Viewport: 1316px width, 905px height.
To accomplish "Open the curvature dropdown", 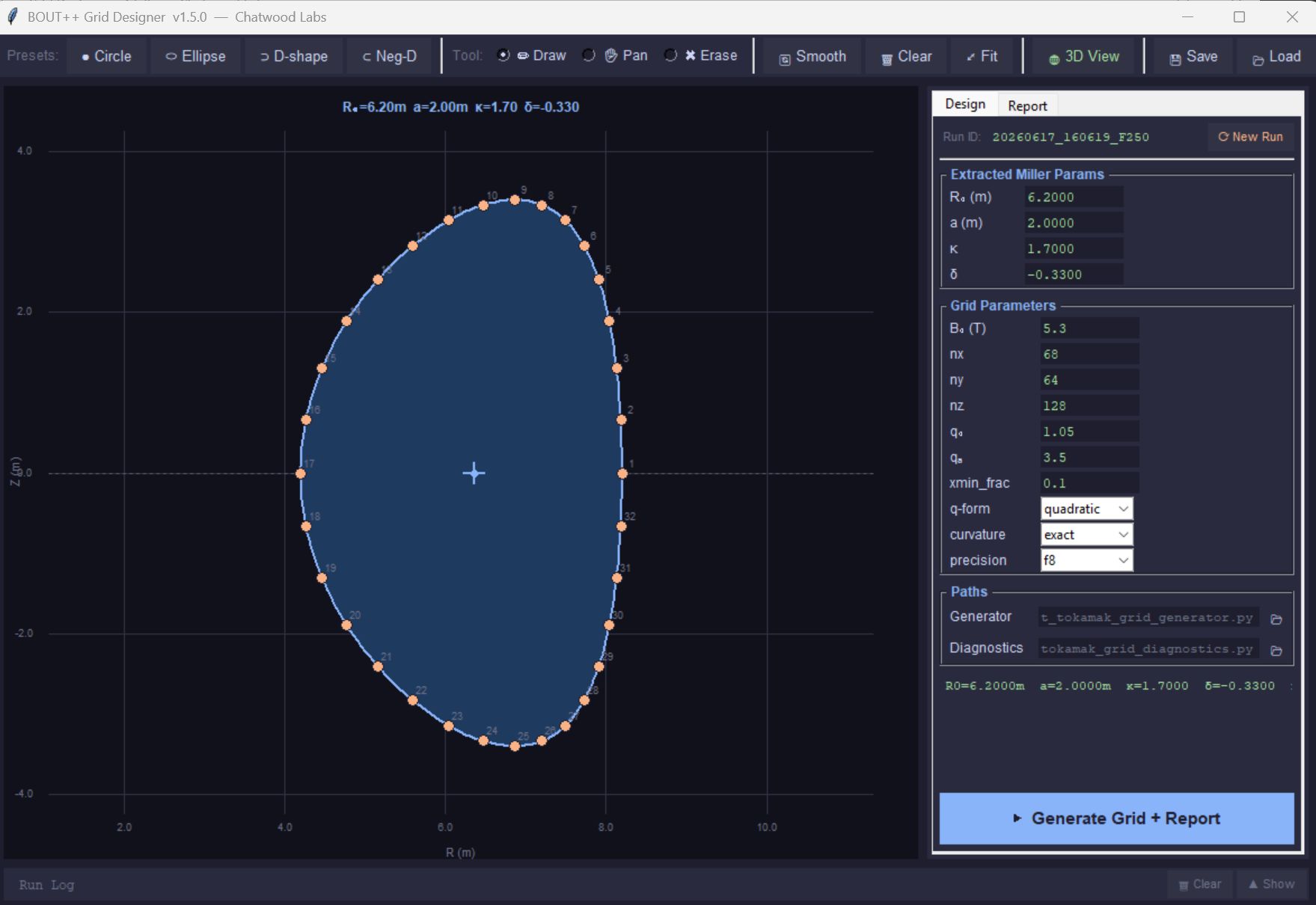I will point(1086,535).
